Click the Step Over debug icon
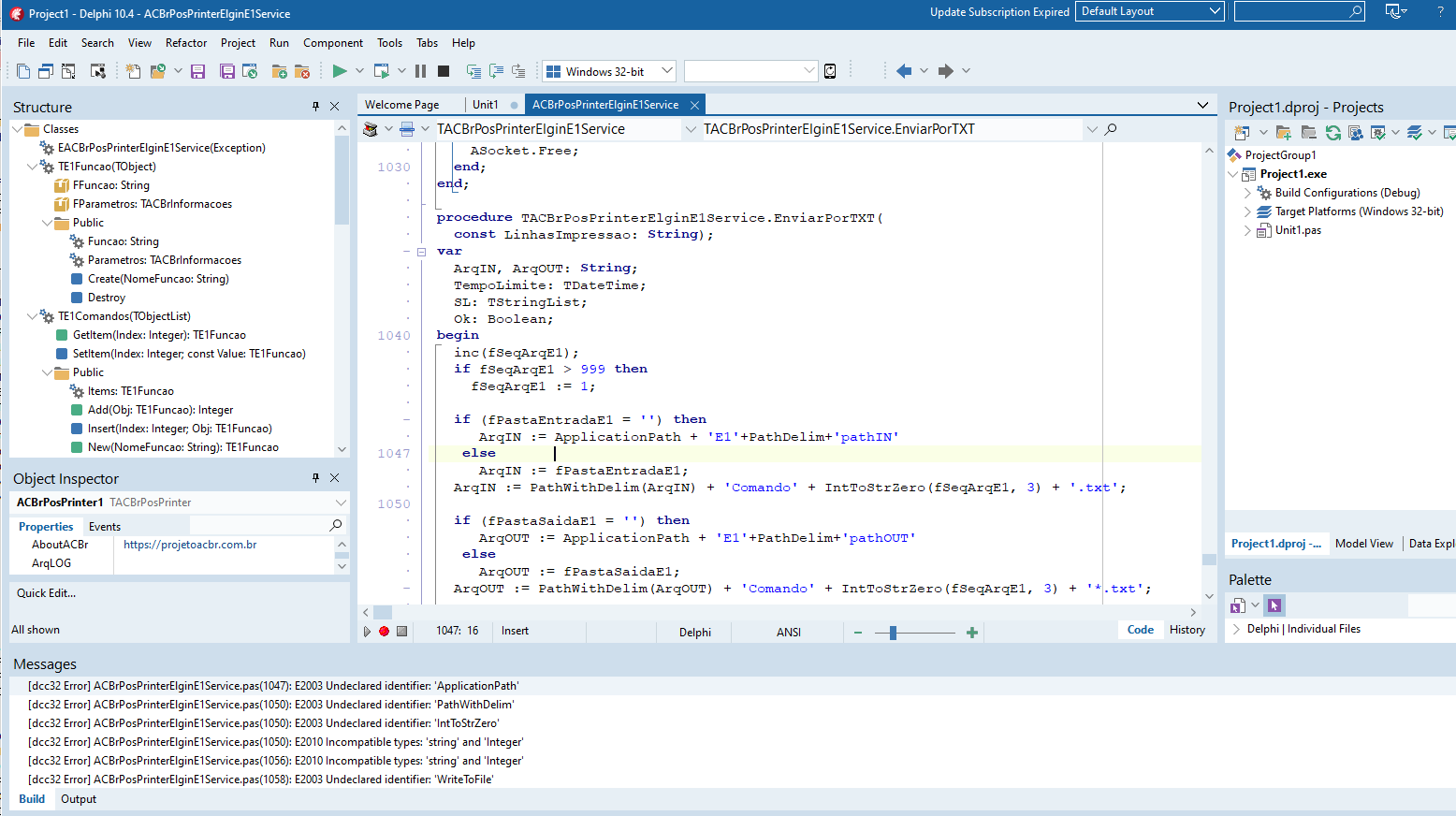This screenshot has width=1456, height=816. pos(496,71)
